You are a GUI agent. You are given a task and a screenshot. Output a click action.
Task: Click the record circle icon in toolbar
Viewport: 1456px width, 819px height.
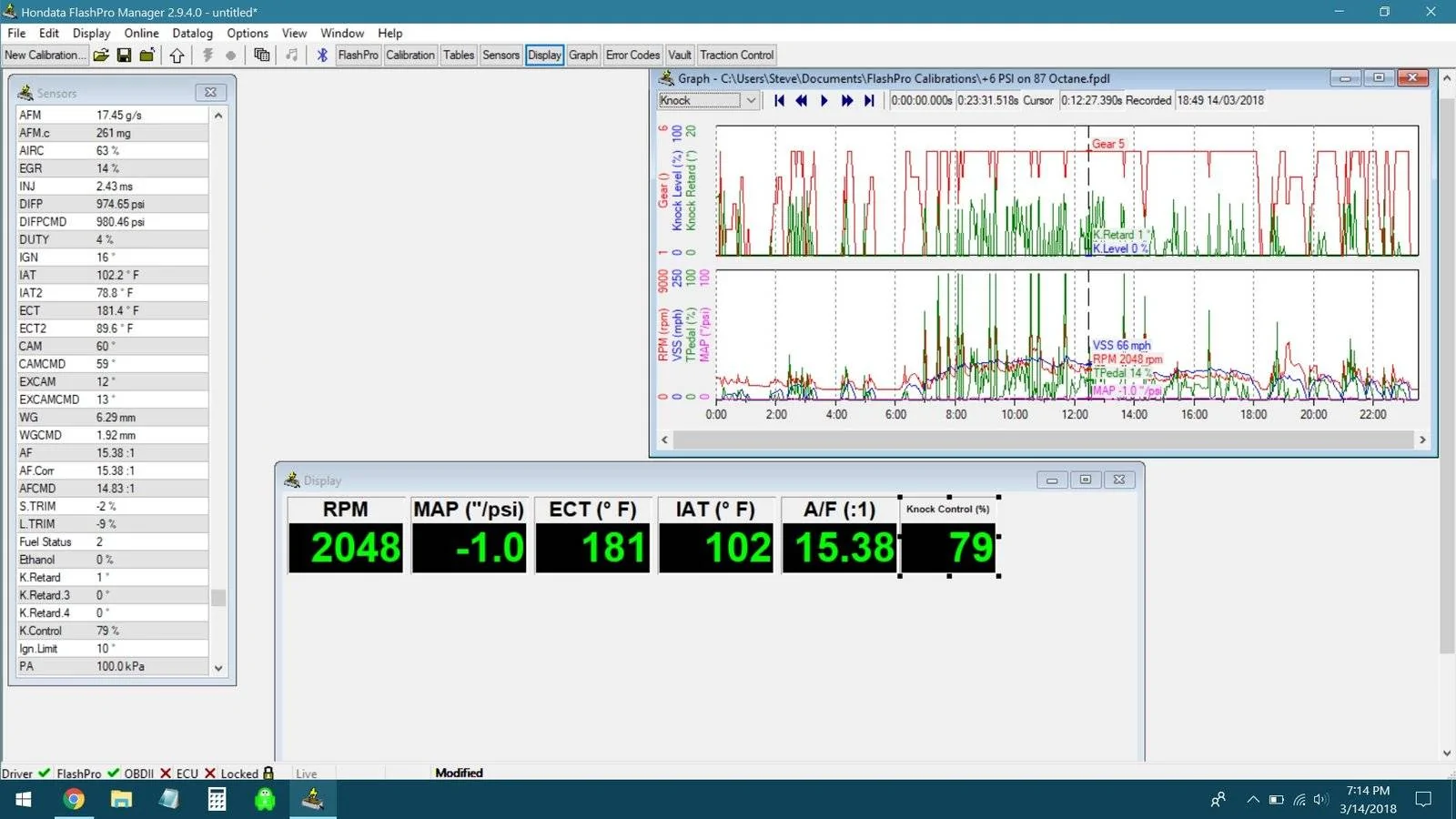(231, 56)
